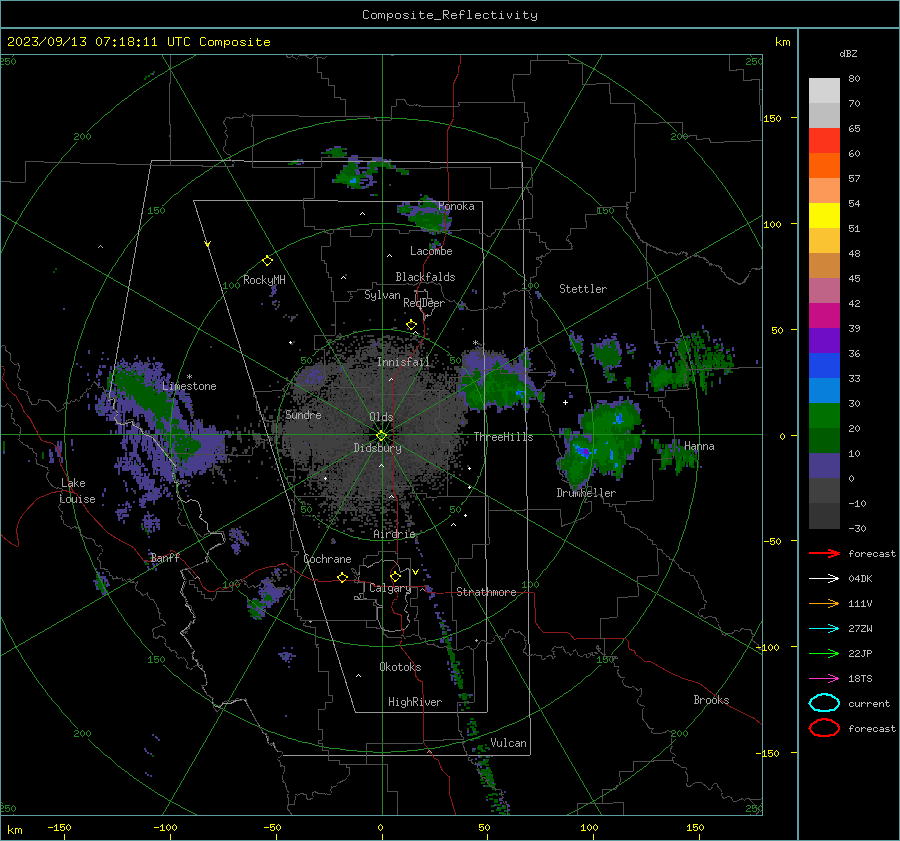This screenshot has width=900, height=841.
Task: Click the red forecast arrow in legend
Action: pos(824,553)
